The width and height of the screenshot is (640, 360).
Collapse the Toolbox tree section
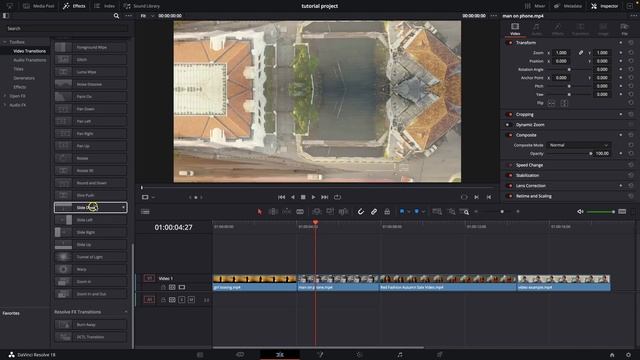click(5, 42)
